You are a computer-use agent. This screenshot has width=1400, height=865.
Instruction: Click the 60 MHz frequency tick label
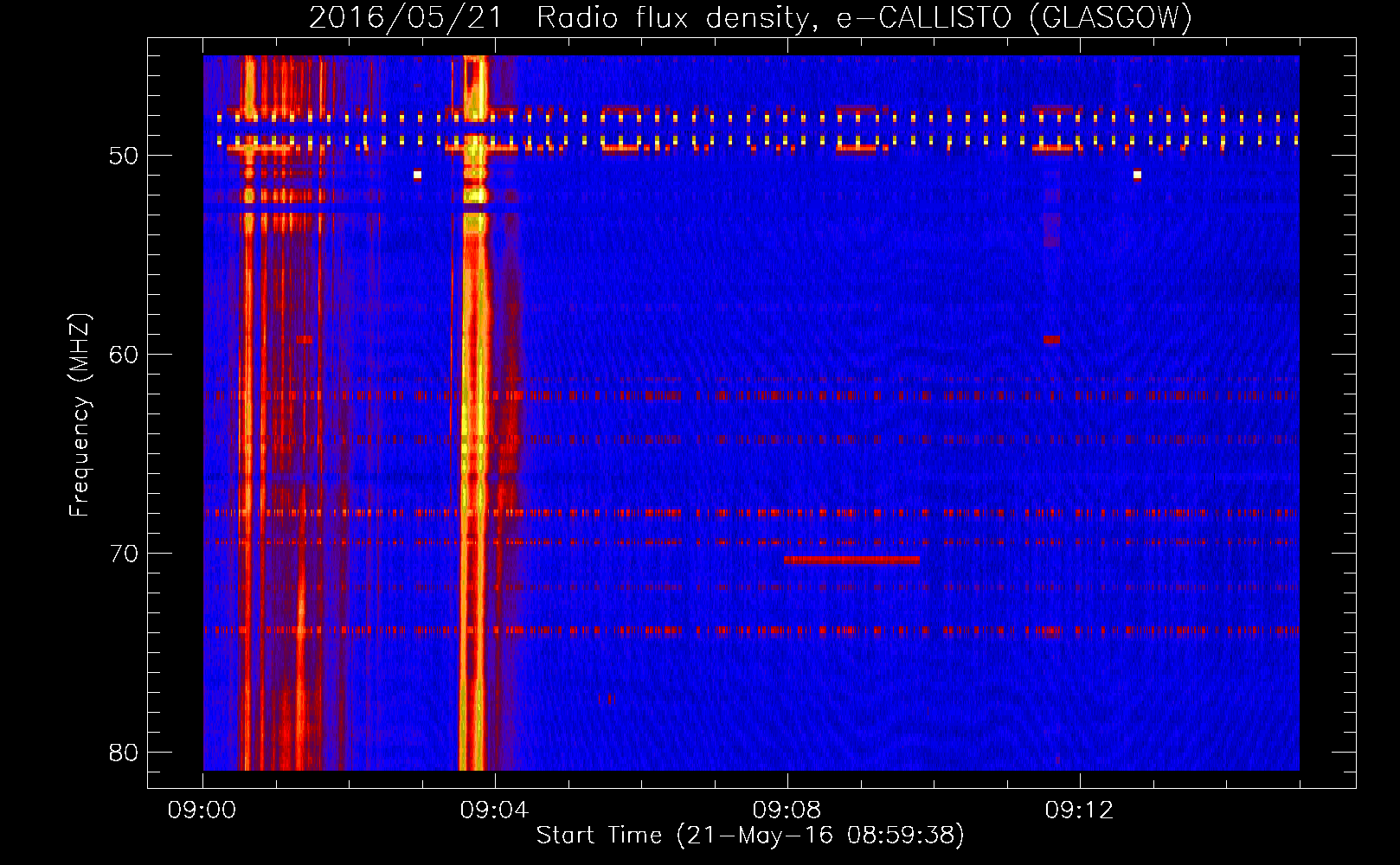[124, 355]
